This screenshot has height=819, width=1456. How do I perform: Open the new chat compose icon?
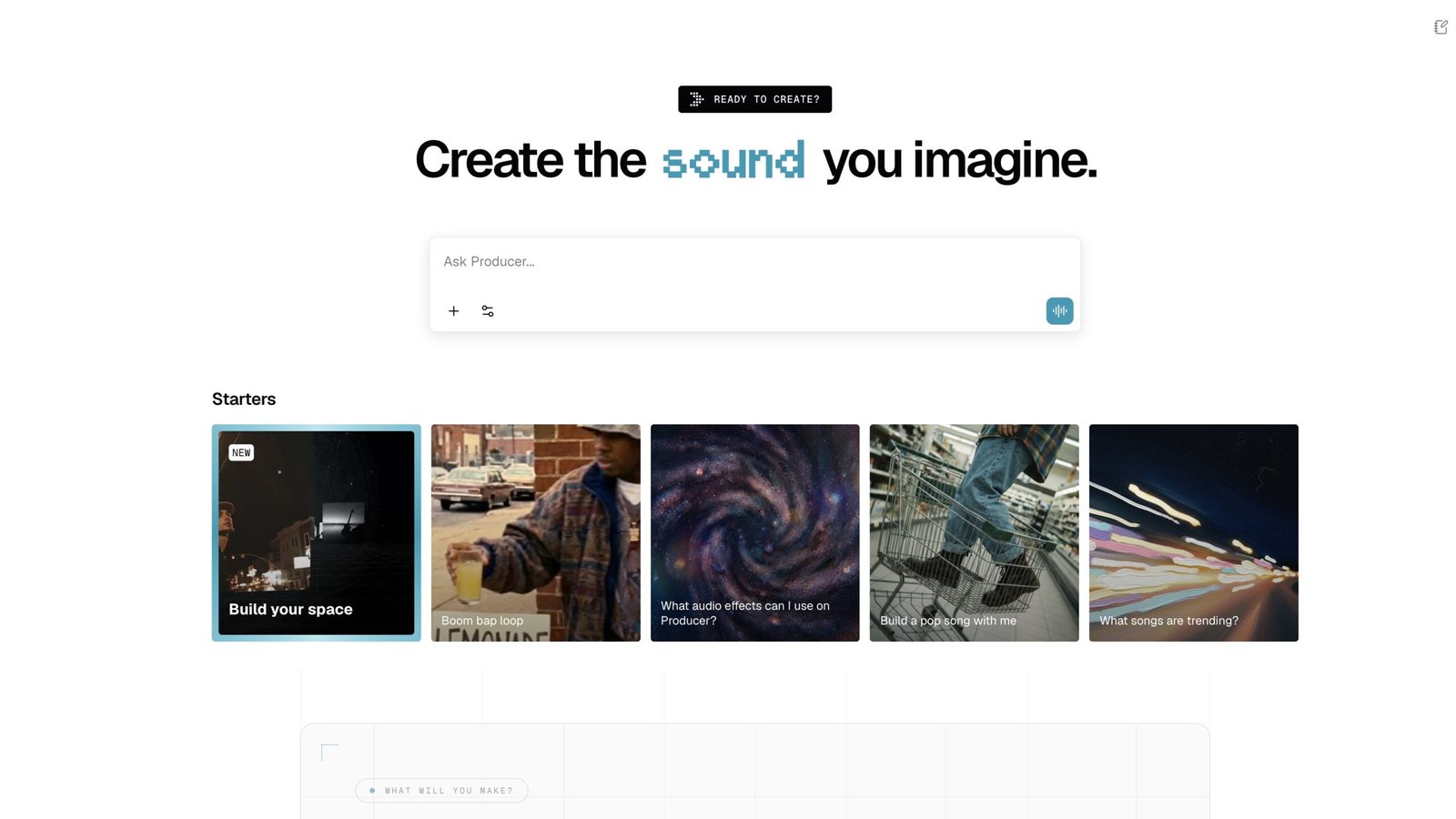coord(1441,27)
